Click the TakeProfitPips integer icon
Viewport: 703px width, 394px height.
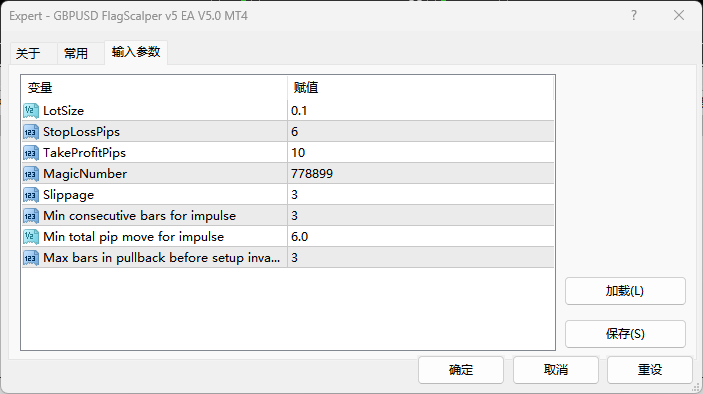click(30, 153)
